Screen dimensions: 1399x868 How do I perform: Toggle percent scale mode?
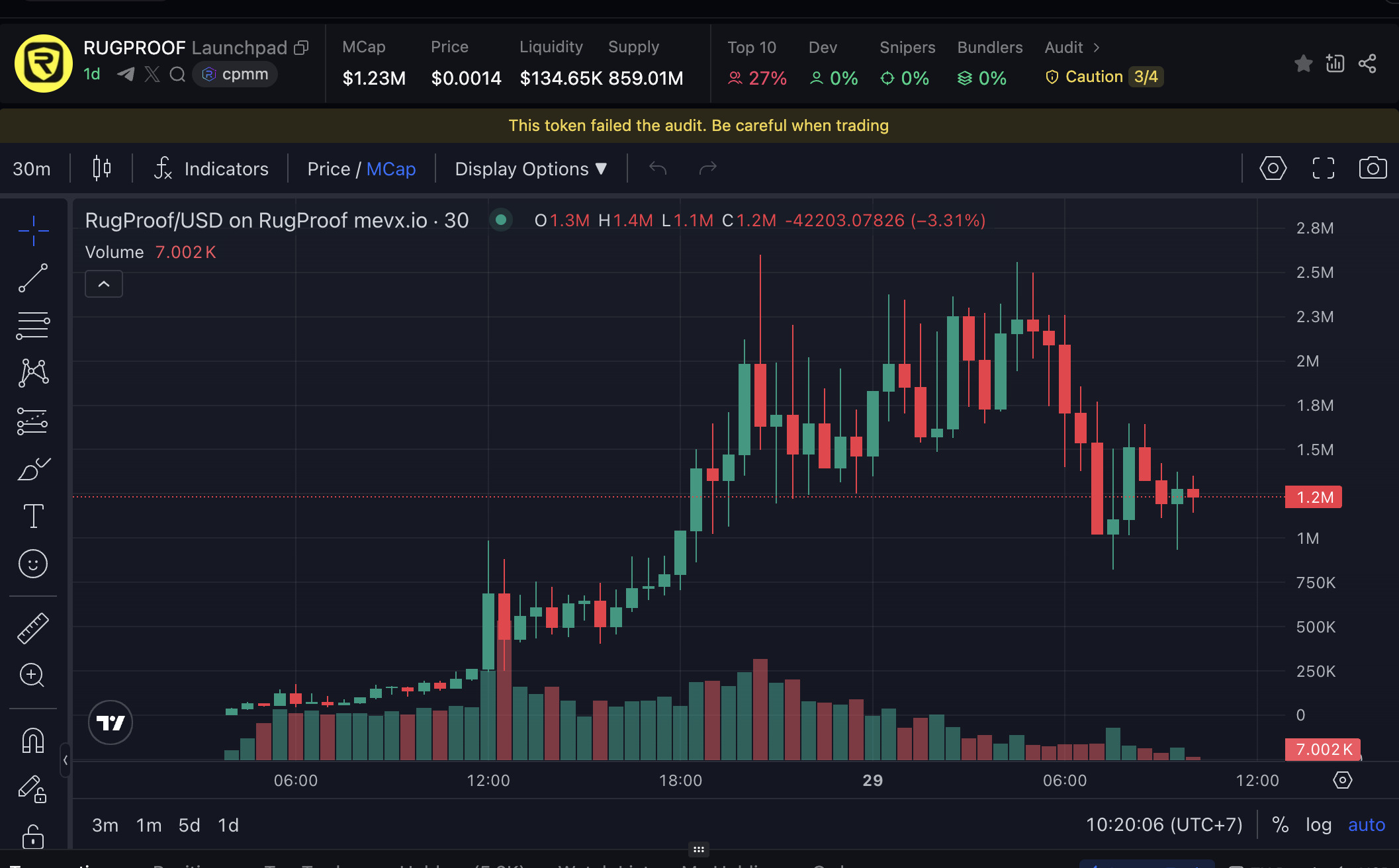click(1281, 825)
